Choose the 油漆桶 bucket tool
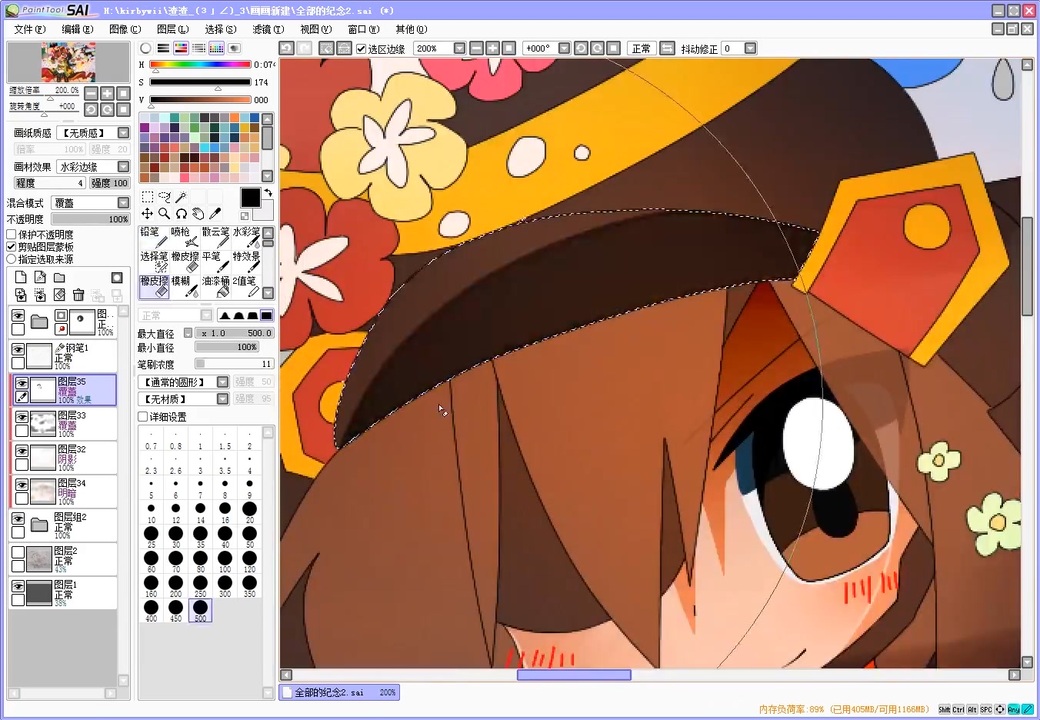Image resolution: width=1040 pixels, height=720 pixels. pyautogui.click(x=215, y=286)
